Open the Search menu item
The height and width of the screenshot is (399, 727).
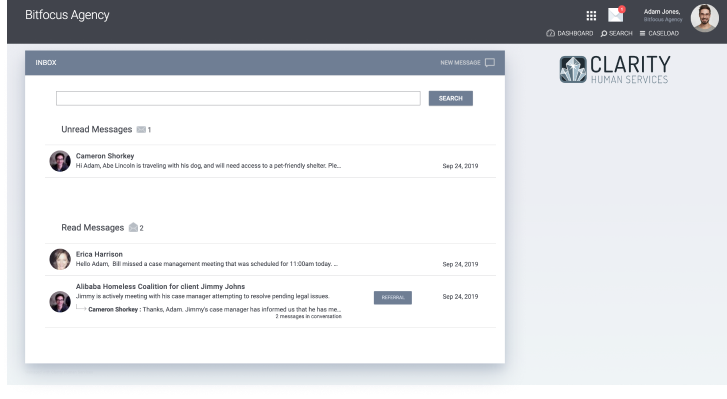click(x=617, y=33)
